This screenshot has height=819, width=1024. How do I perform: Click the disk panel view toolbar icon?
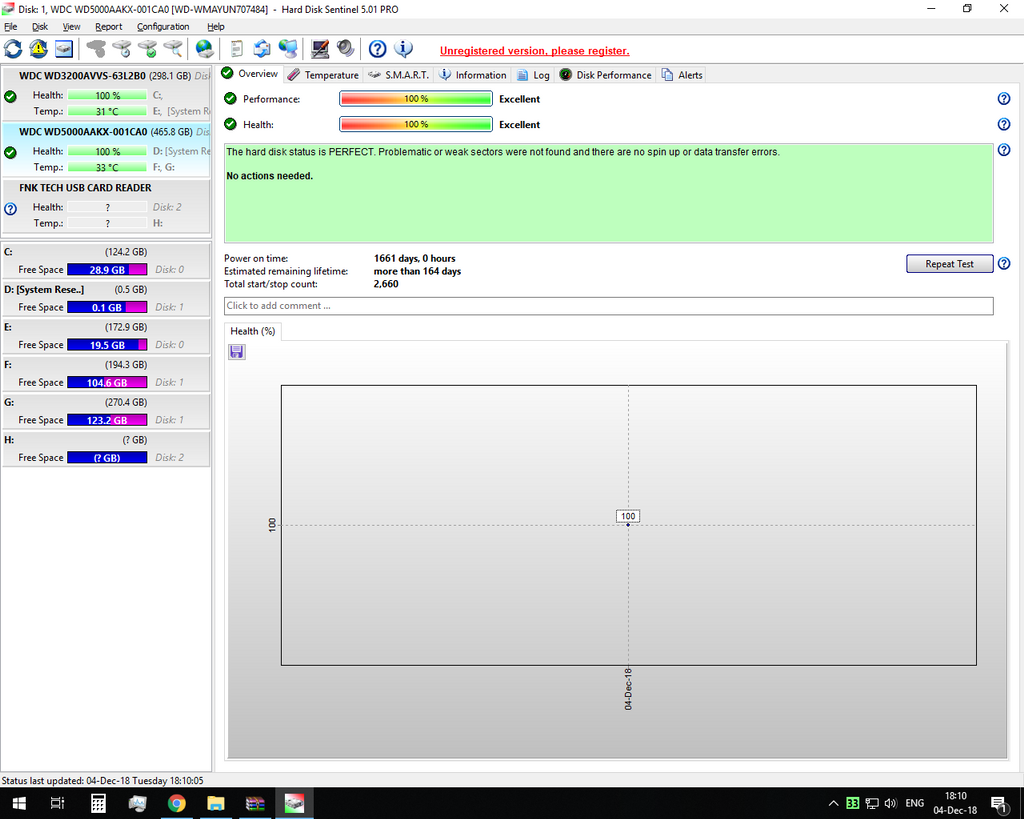(63, 49)
